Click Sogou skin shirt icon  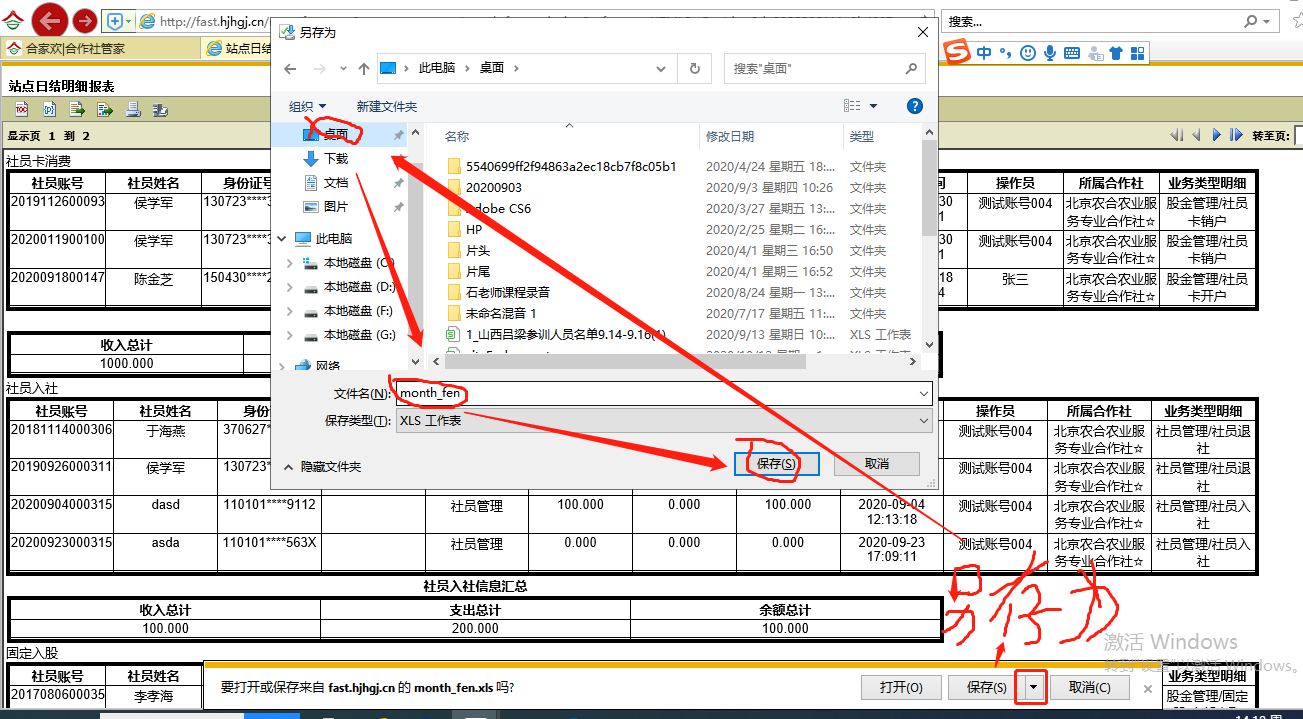click(x=1116, y=52)
